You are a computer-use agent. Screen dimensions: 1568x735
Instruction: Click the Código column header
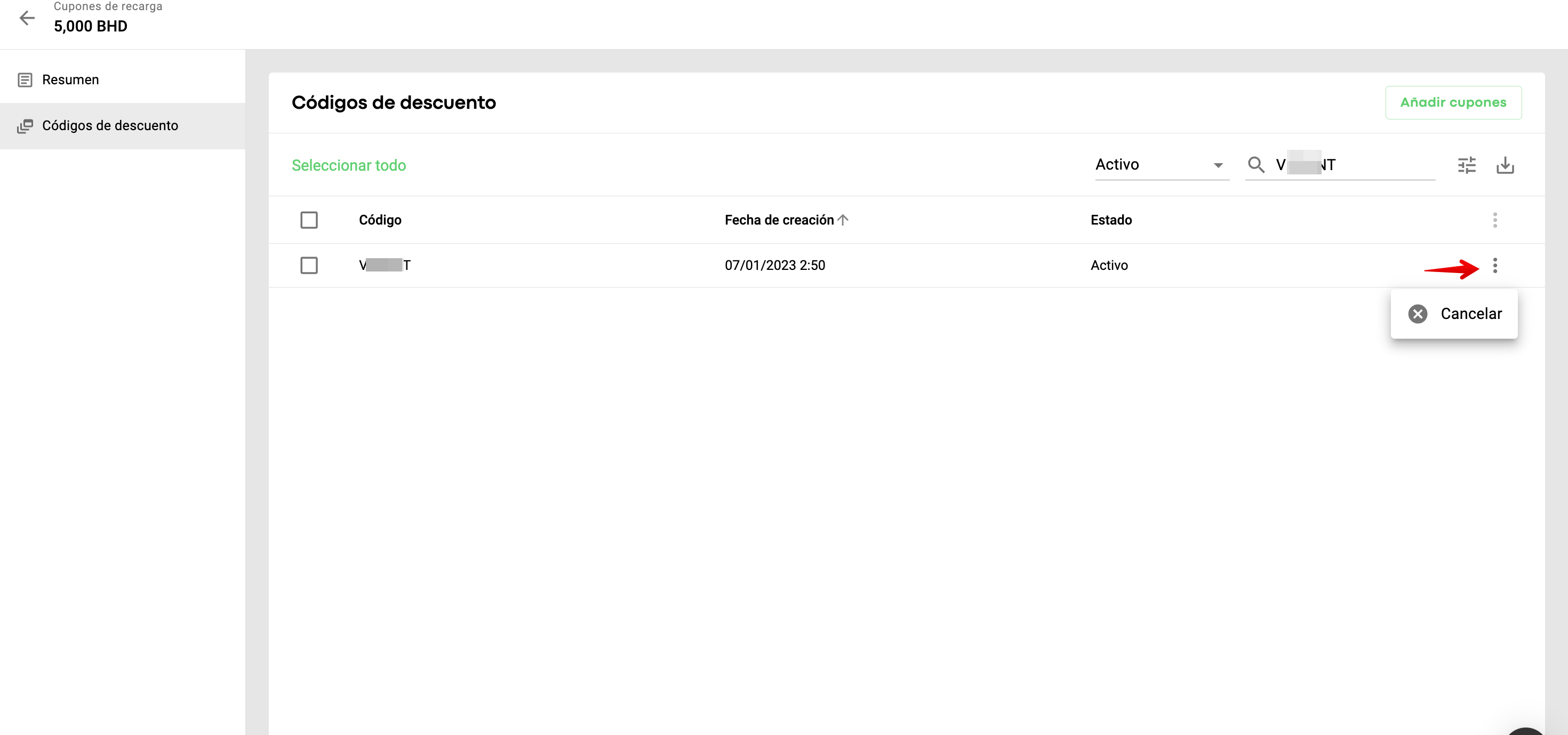(x=380, y=220)
